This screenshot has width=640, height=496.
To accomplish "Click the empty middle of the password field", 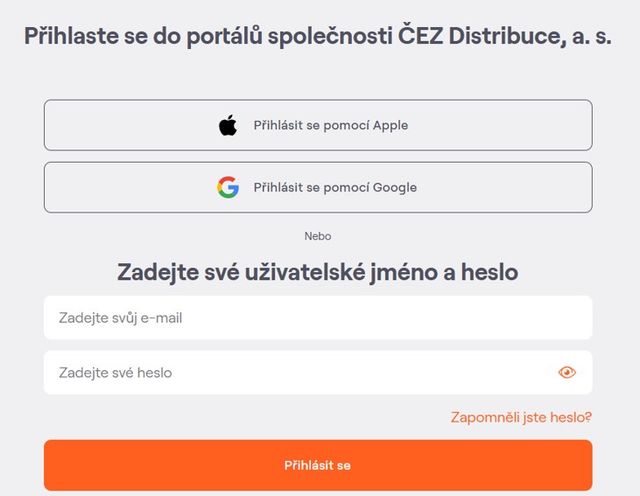I will [x=350, y=373].
